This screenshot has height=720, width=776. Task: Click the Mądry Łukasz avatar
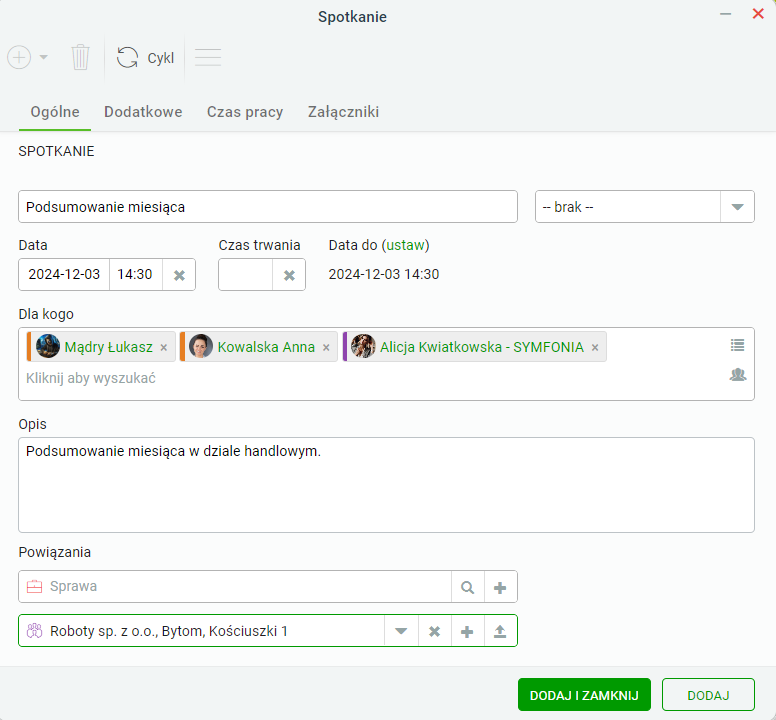click(48, 346)
